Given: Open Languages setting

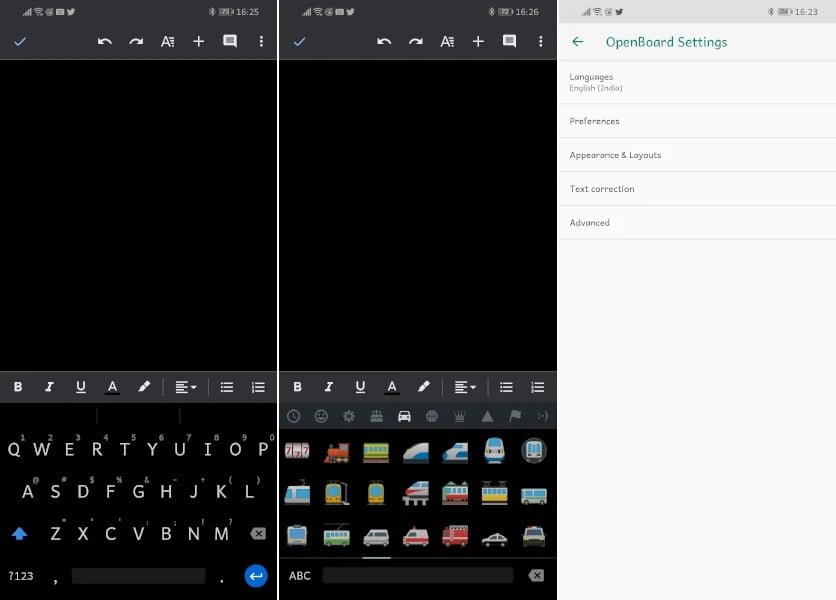Looking at the screenshot, I should [x=697, y=82].
